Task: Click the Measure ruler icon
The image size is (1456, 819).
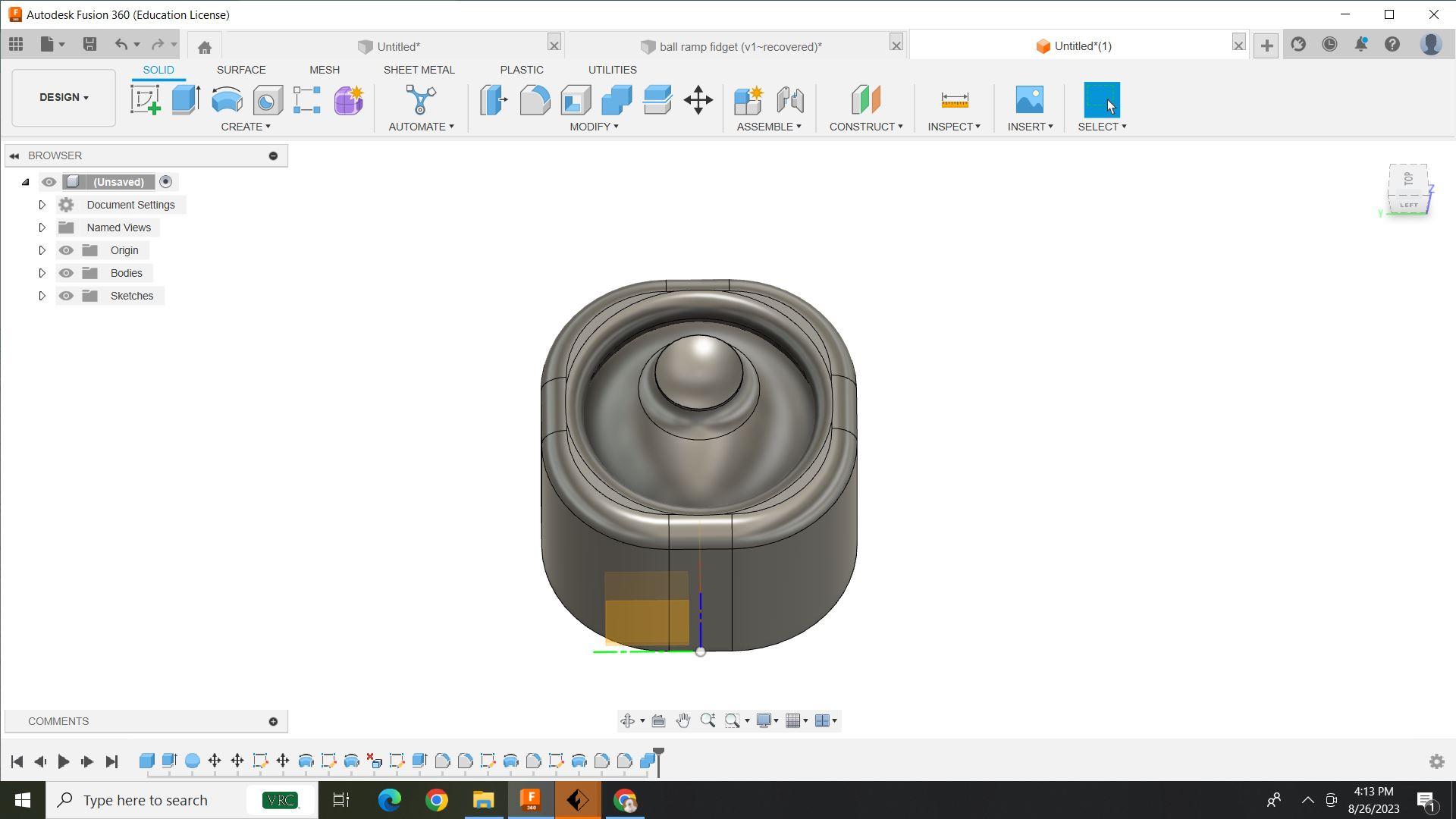Action: point(954,100)
